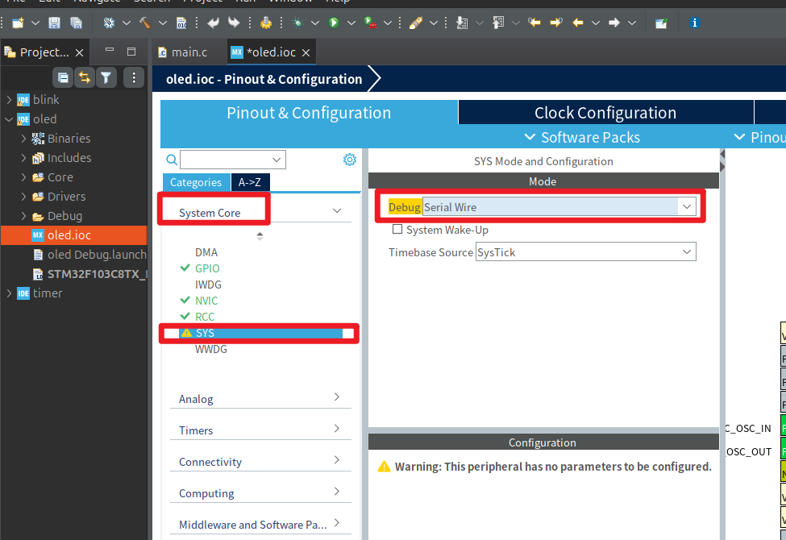Enable the System Wake-Up checkbox

[397, 230]
